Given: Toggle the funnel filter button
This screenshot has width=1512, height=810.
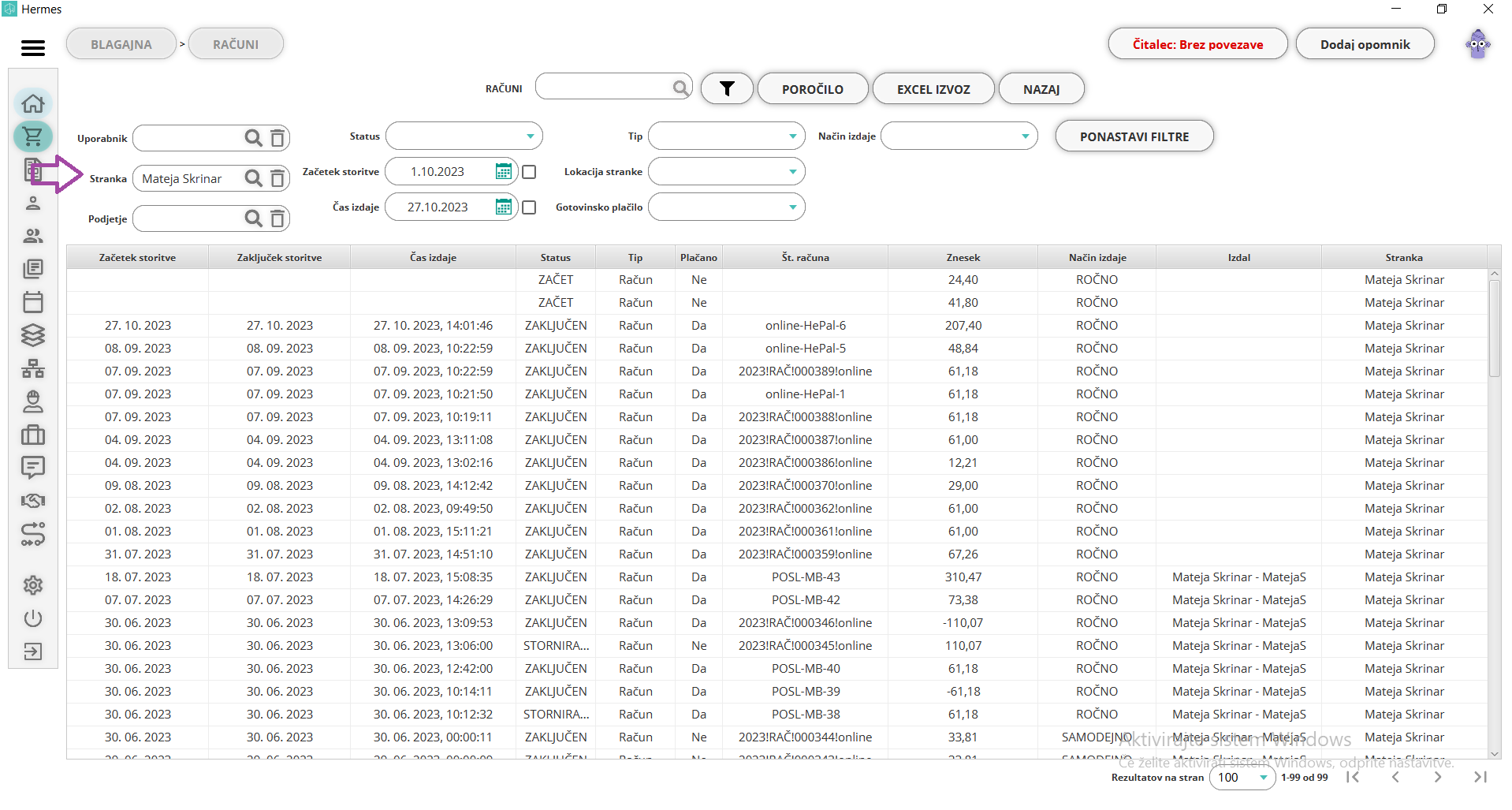Looking at the screenshot, I should 727,88.
